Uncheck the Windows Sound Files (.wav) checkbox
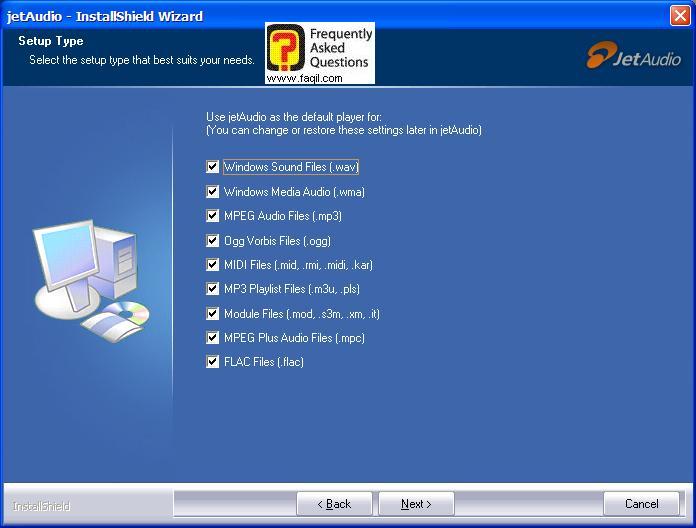 [212, 167]
